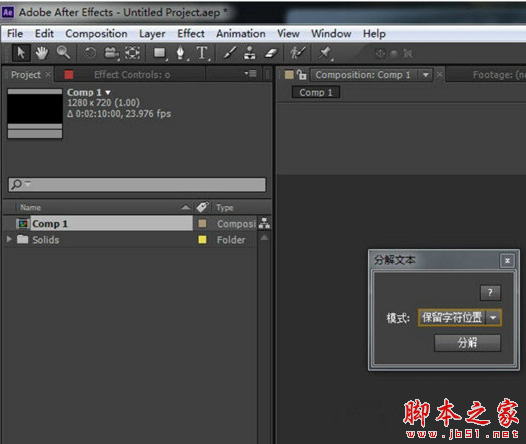Click the Comp 1 breadcrumb button in viewer
526x444 pixels.
316,92
